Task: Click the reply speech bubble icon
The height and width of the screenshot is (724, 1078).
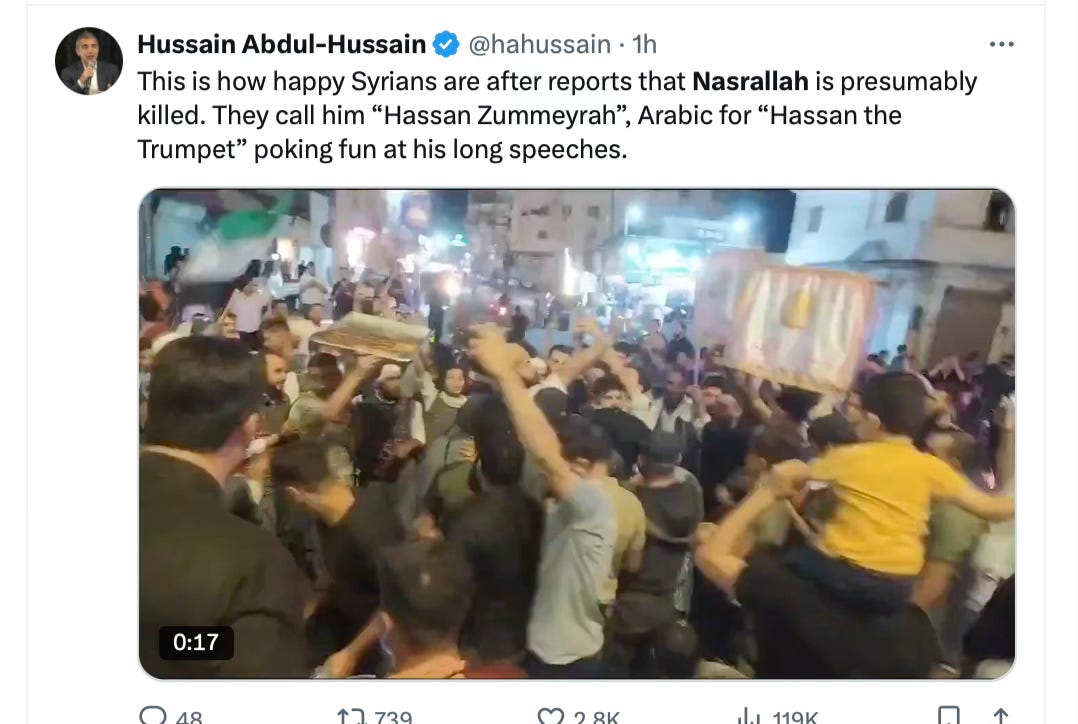Action: (153, 716)
